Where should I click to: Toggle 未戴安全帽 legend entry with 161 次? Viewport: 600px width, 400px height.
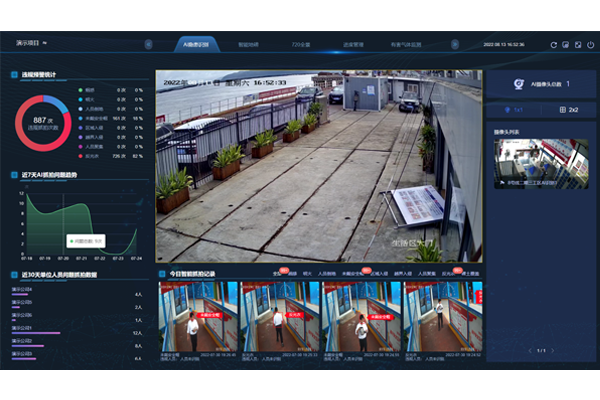(x=110, y=118)
